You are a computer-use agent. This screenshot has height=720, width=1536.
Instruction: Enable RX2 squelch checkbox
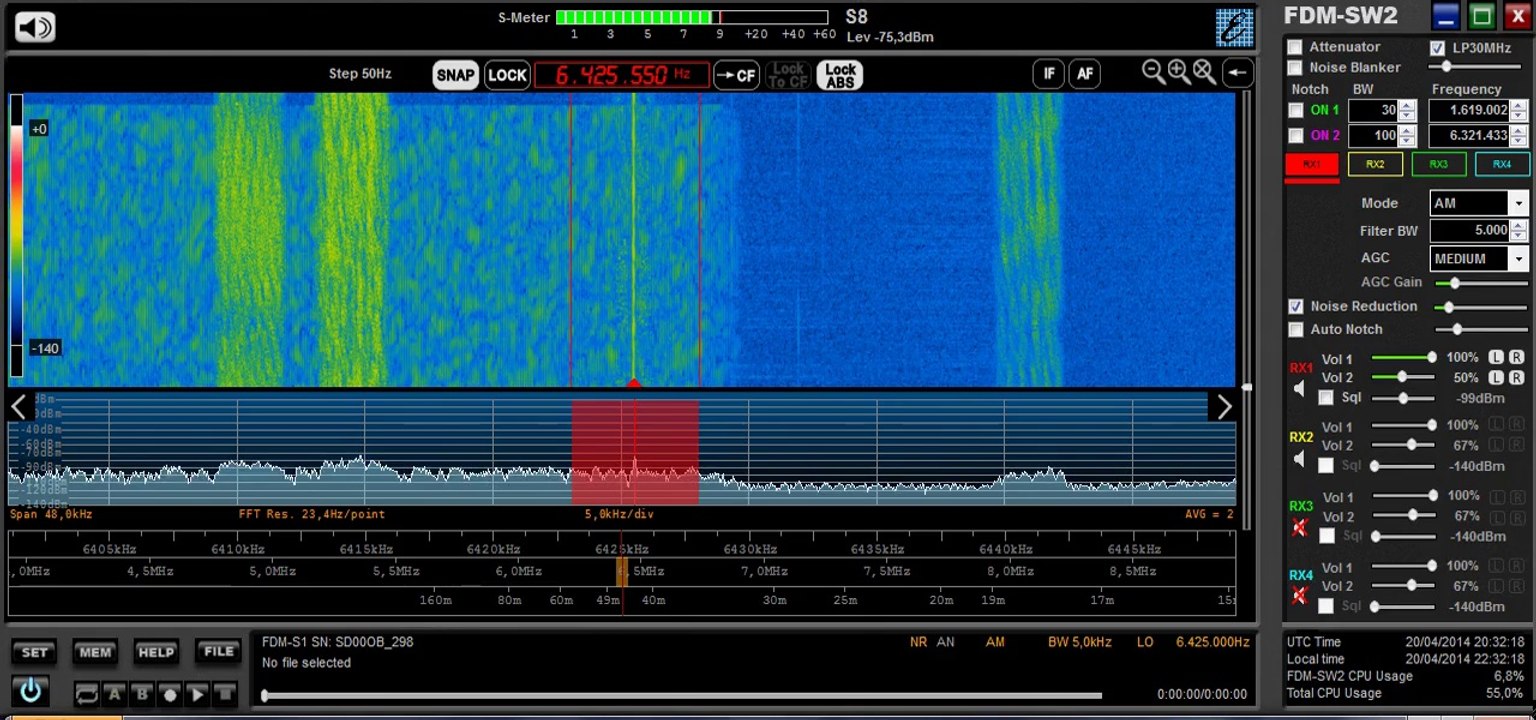pyautogui.click(x=1326, y=465)
